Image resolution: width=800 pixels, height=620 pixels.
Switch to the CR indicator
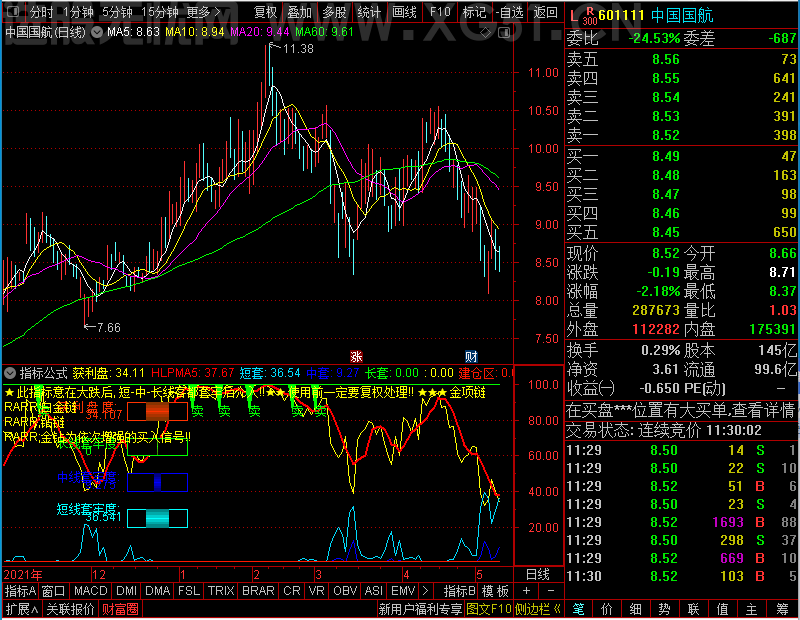(292, 591)
